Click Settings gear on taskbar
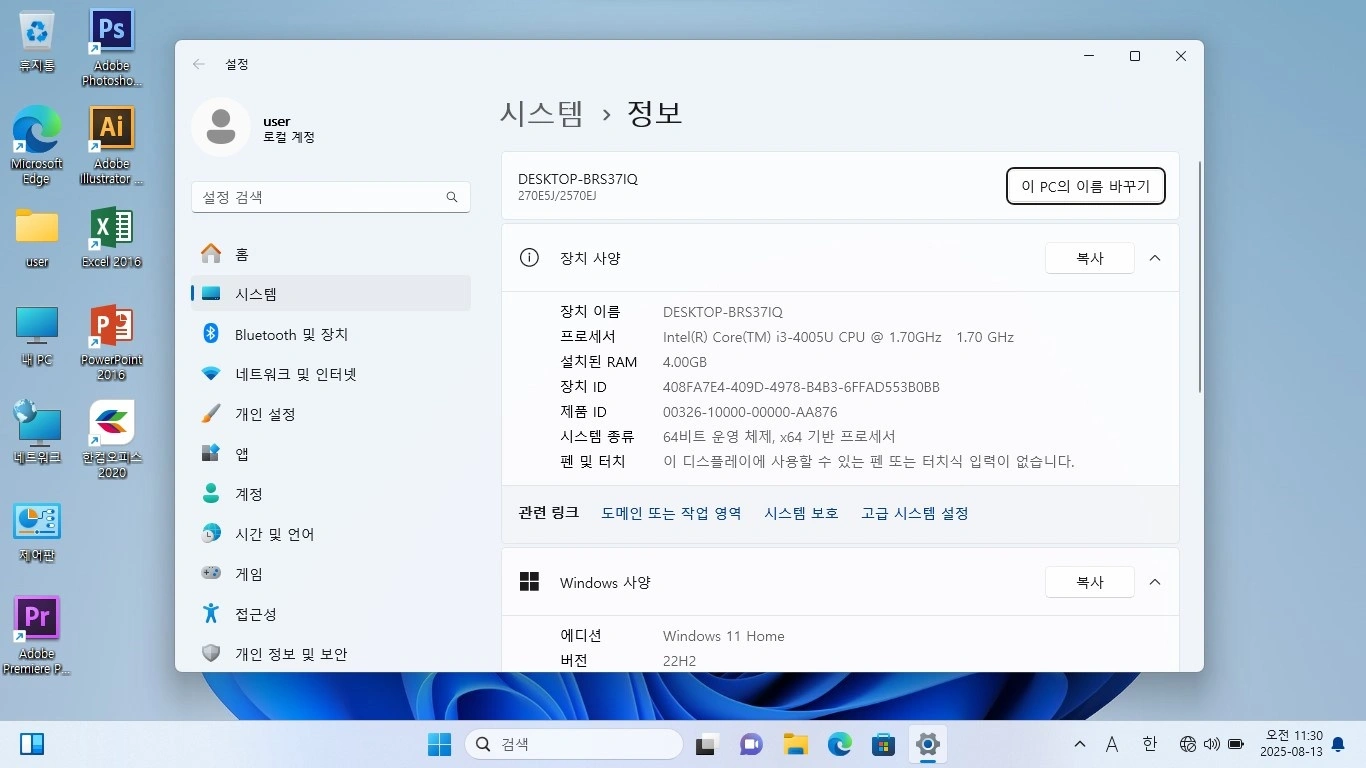This screenshot has width=1366, height=768. click(927, 744)
